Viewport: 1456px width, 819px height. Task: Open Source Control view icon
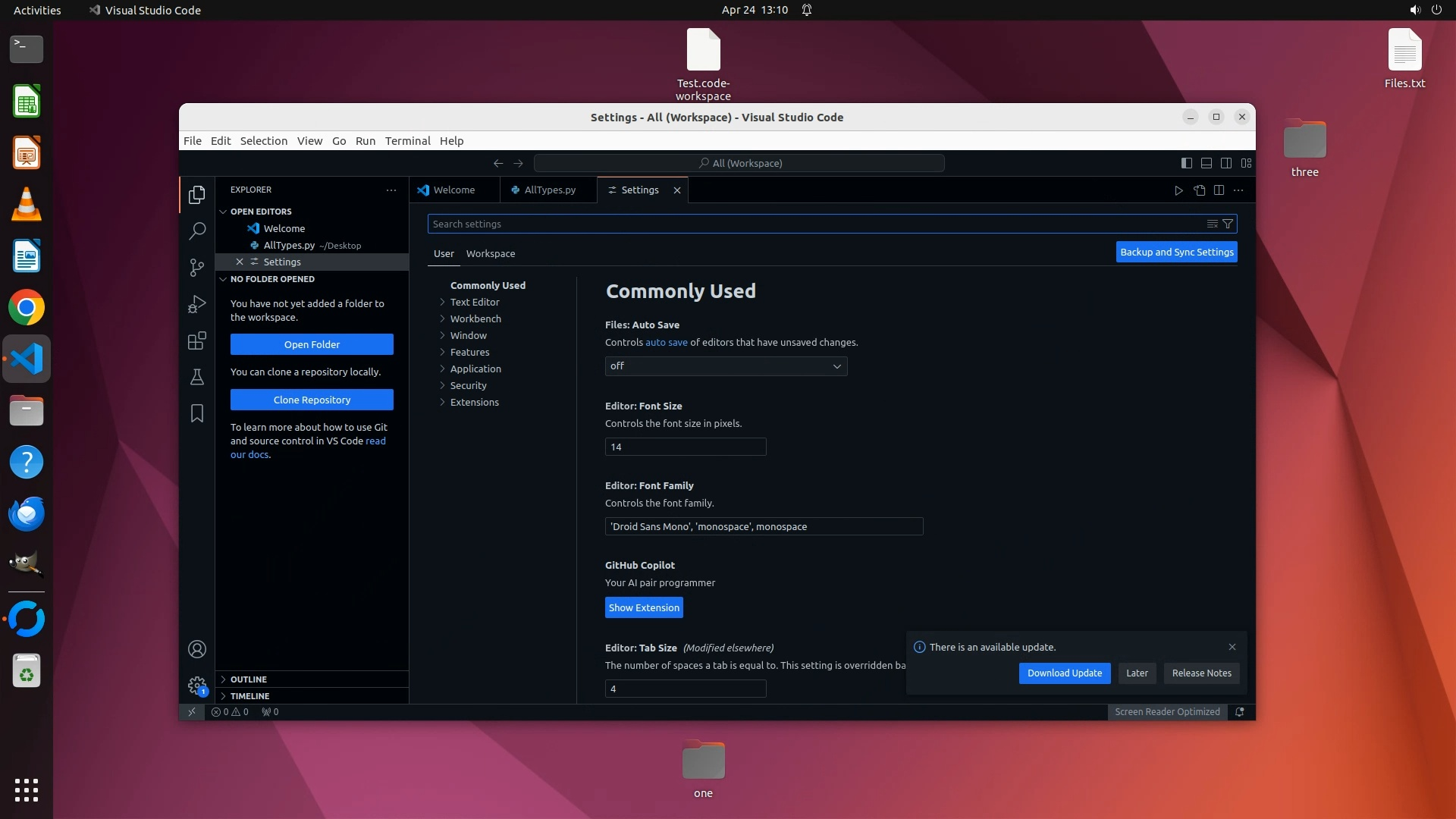coord(196,267)
